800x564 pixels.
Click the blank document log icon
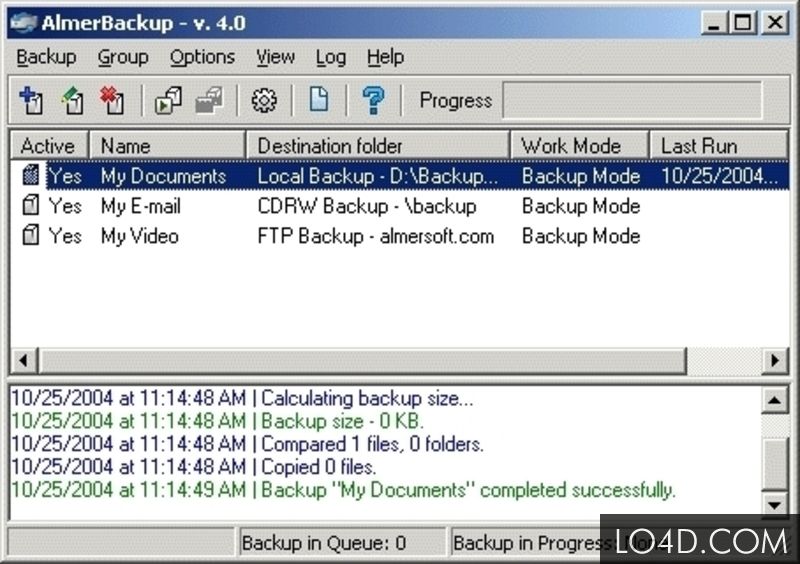pyautogui.click(x=319, y=100)
